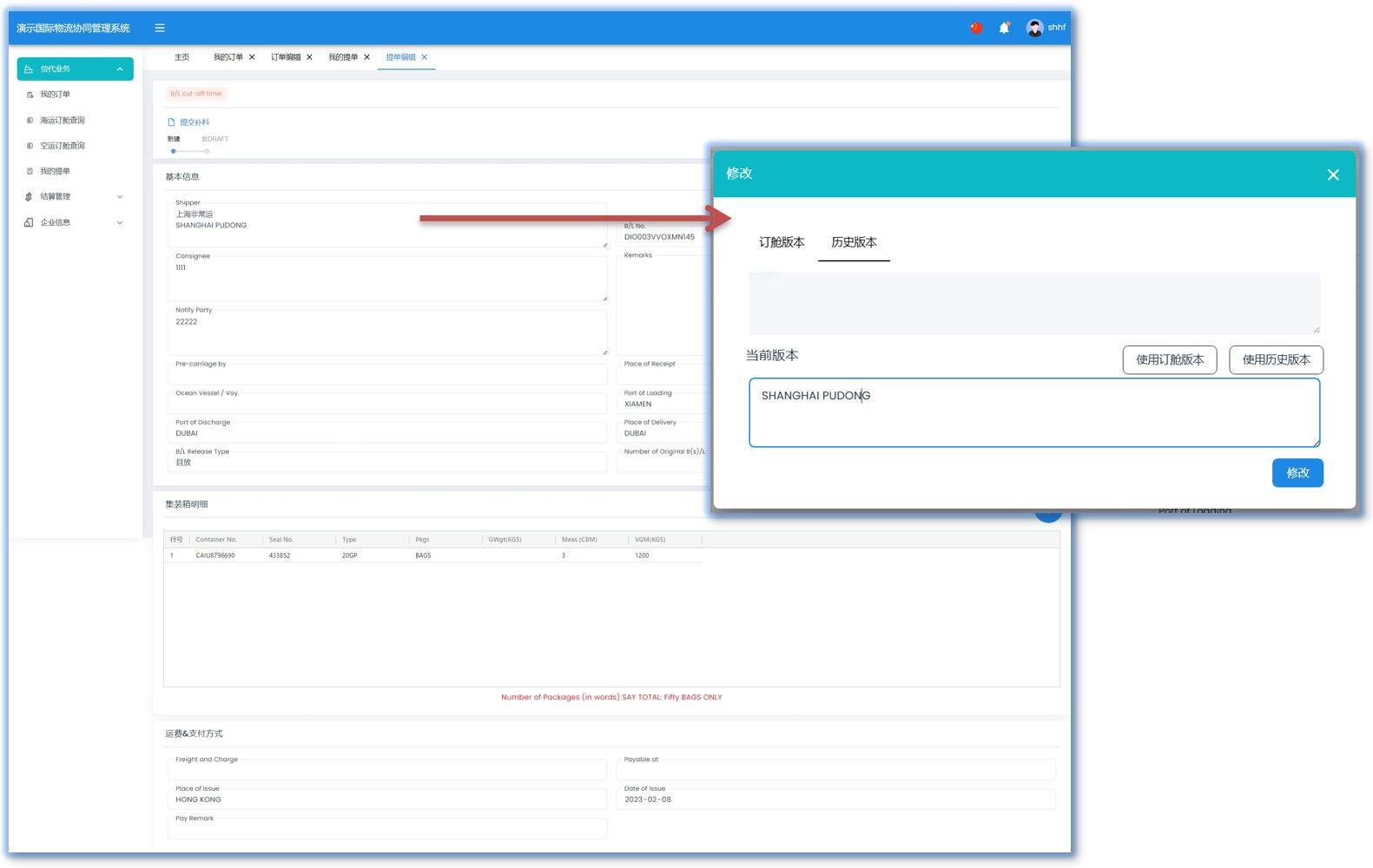The height and width of the screenshot is (868, 1373).
Task: Close the 我的订单 tab with X
Action: 252,57
